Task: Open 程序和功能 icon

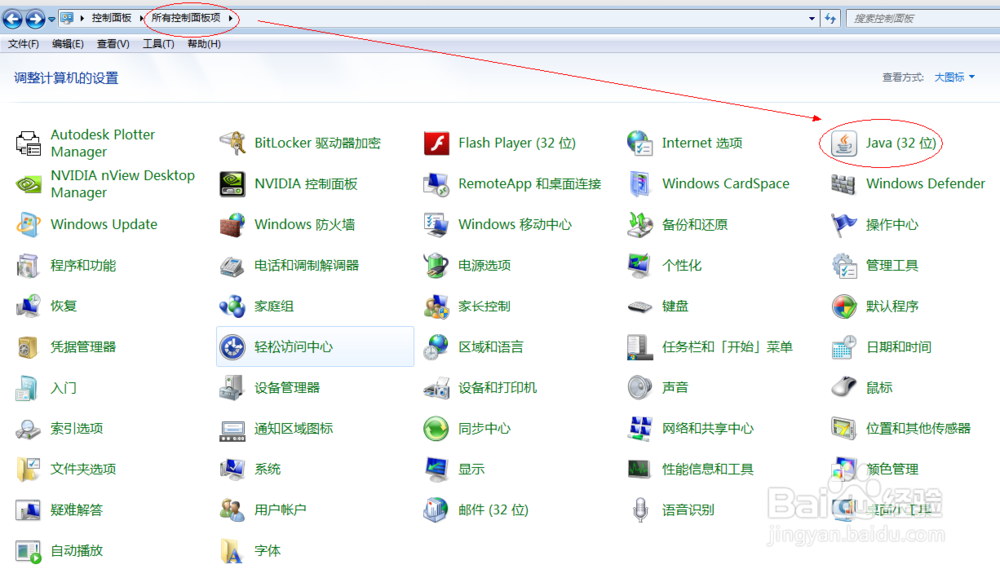Action: click(x=28, y=265)
